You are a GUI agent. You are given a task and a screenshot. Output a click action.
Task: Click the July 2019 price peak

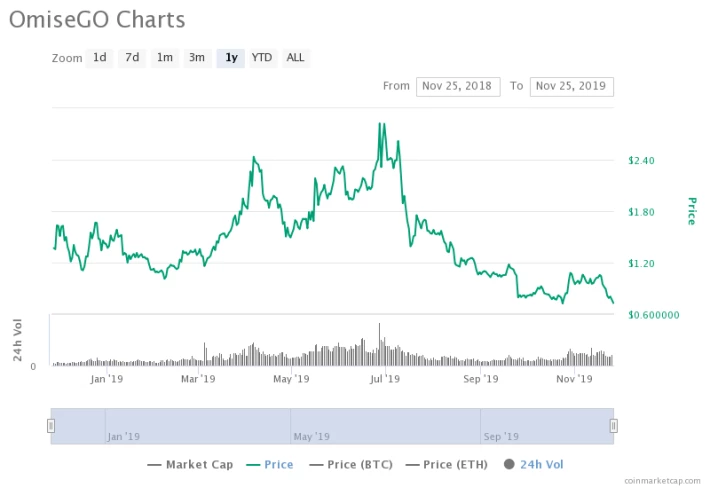coord(379,123)
